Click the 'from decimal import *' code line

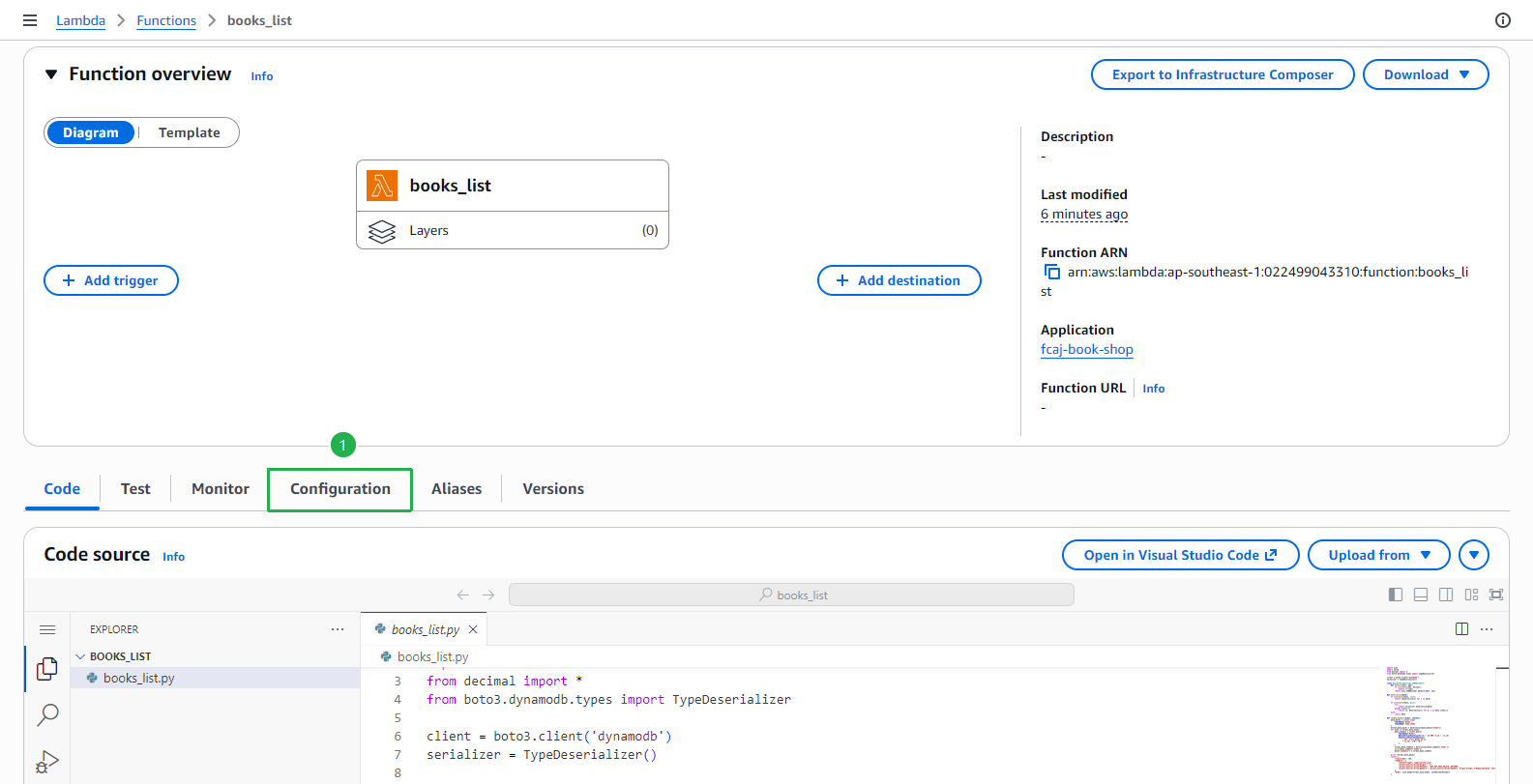[x=504, y=681]
